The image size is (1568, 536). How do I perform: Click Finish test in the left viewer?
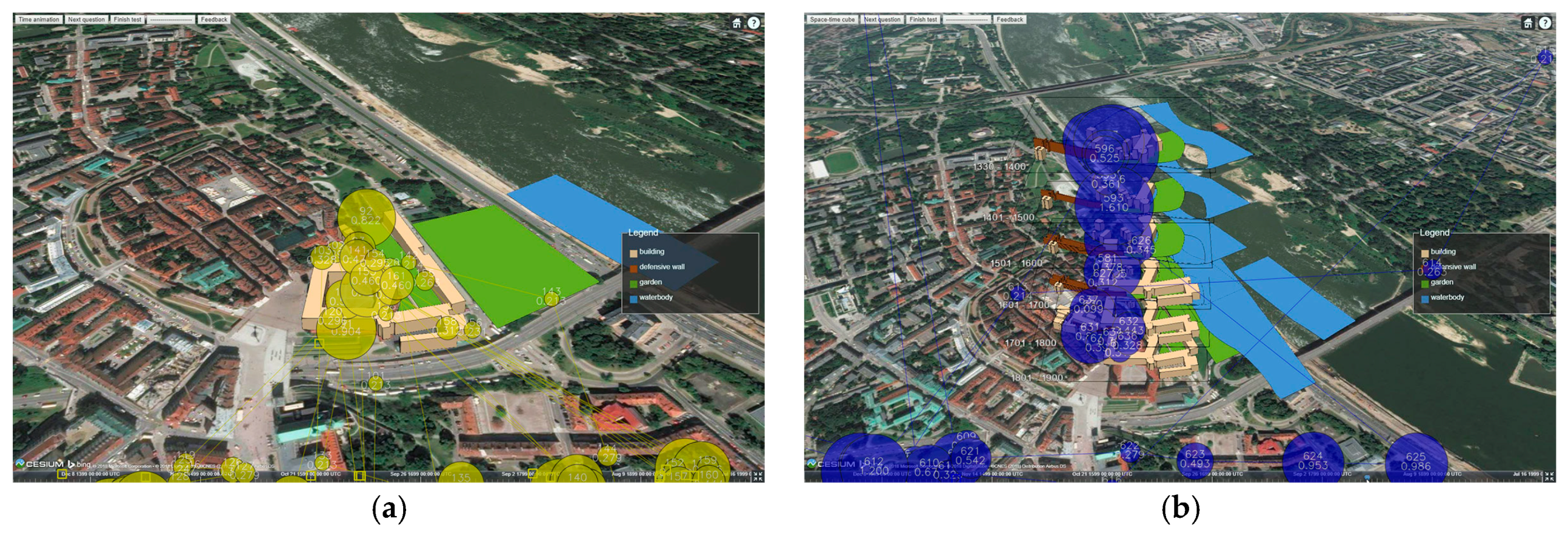(127, 19)
